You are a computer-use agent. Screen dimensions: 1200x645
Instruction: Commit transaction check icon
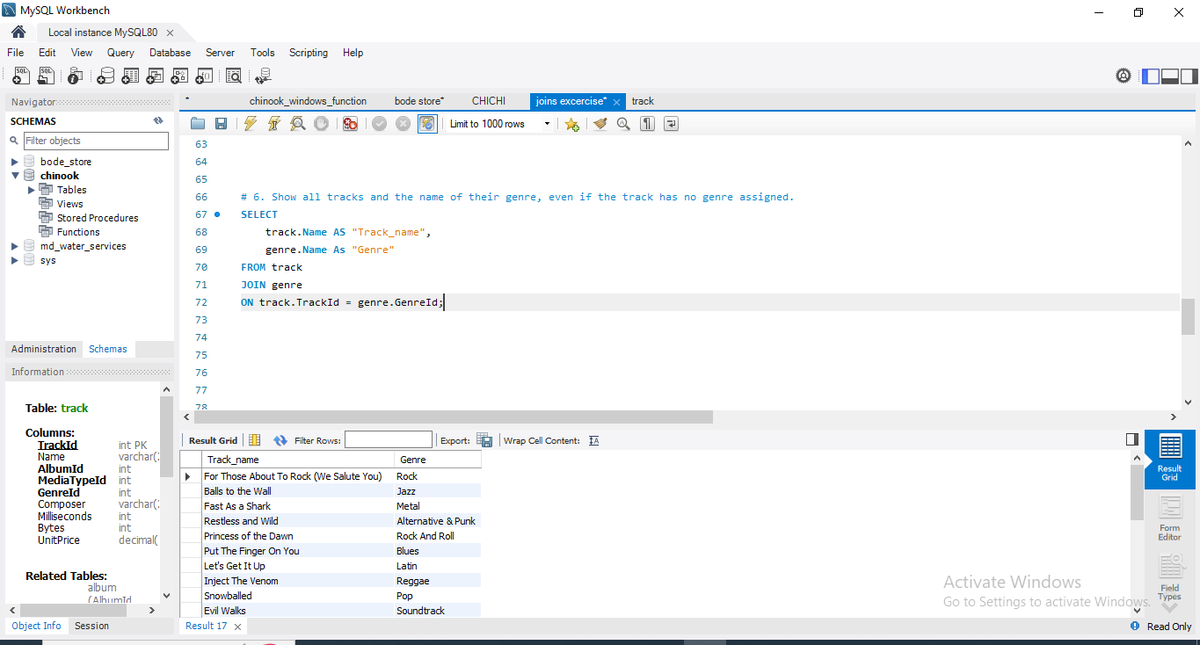click(379, 124)
